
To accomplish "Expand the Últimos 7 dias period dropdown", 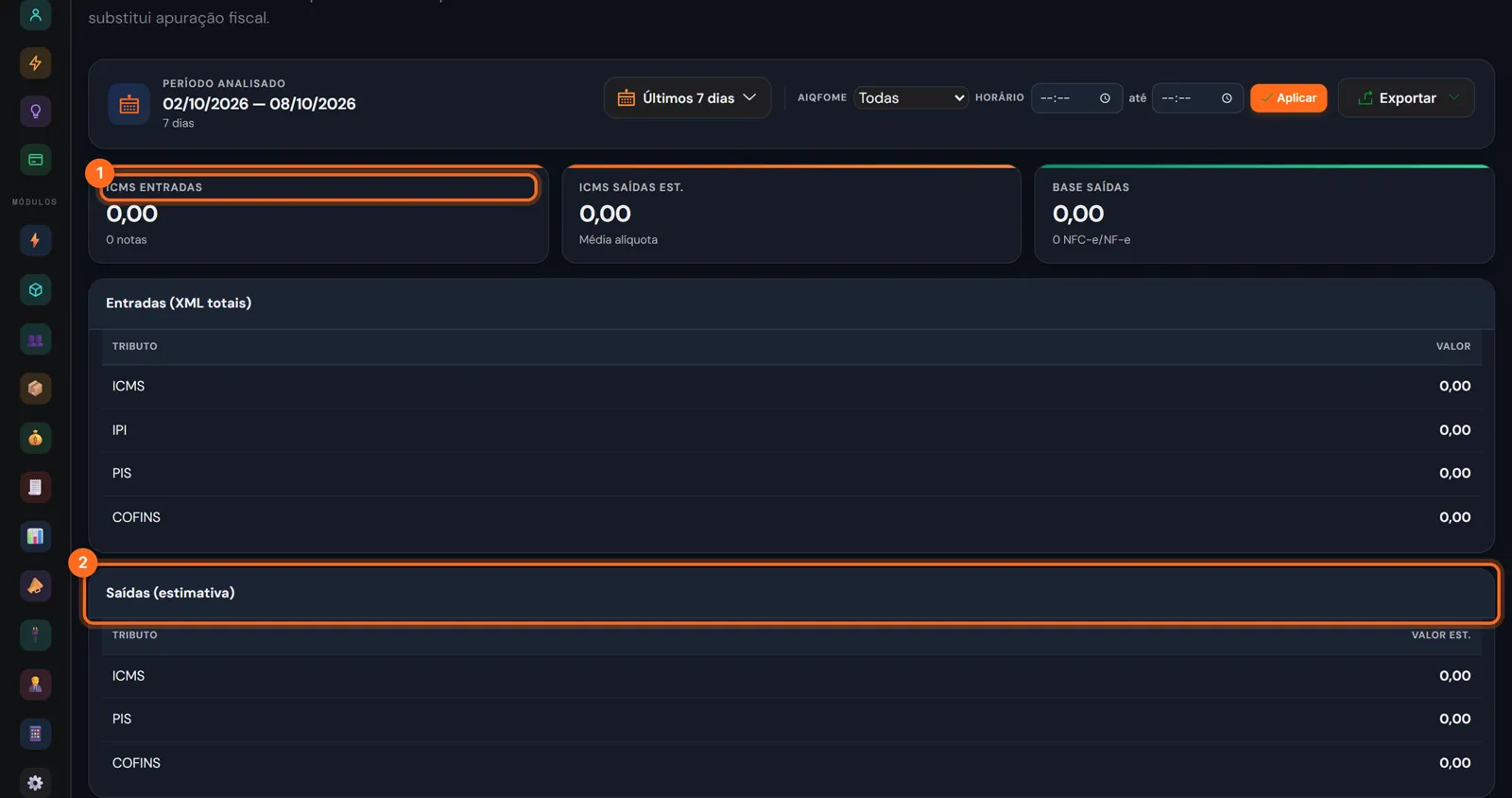I will pyautogui.click(x=687, y=98).
